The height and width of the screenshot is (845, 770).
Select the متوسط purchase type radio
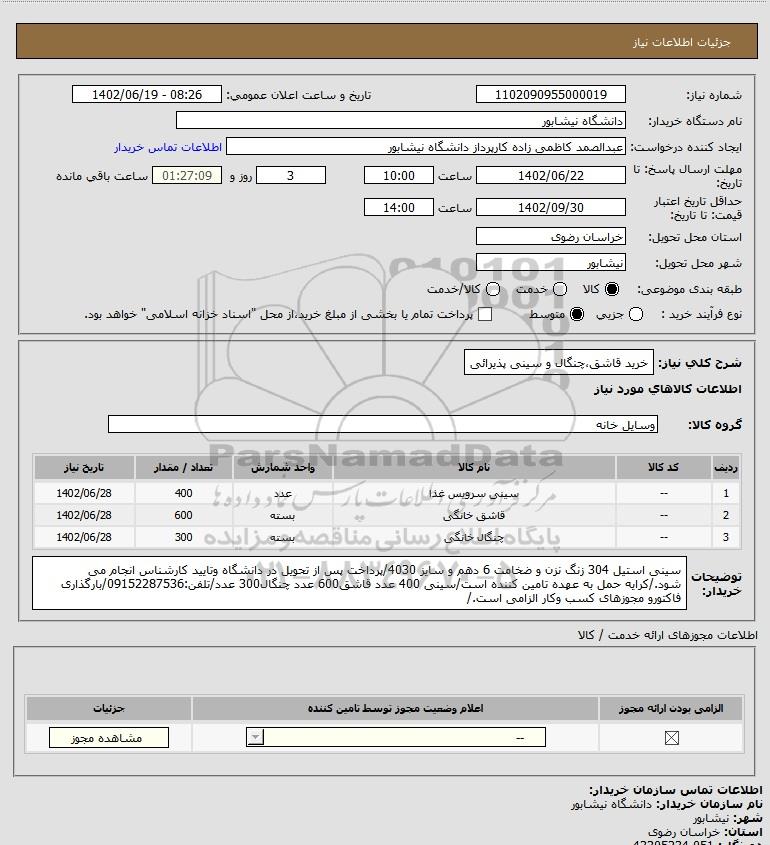[577, 314]
